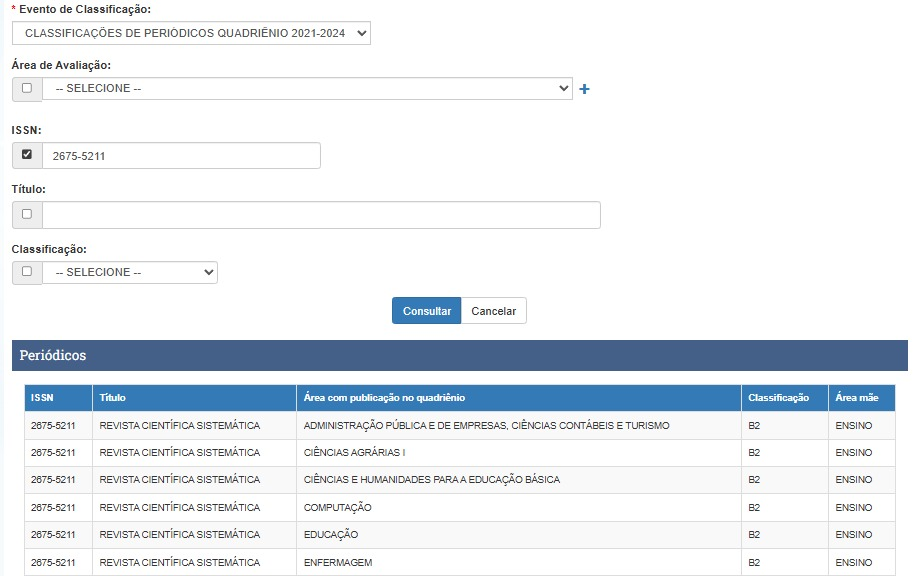Expand the Área de Avaliação select list
The width and height of the screenshot is (914, 576).
[307, 88]
